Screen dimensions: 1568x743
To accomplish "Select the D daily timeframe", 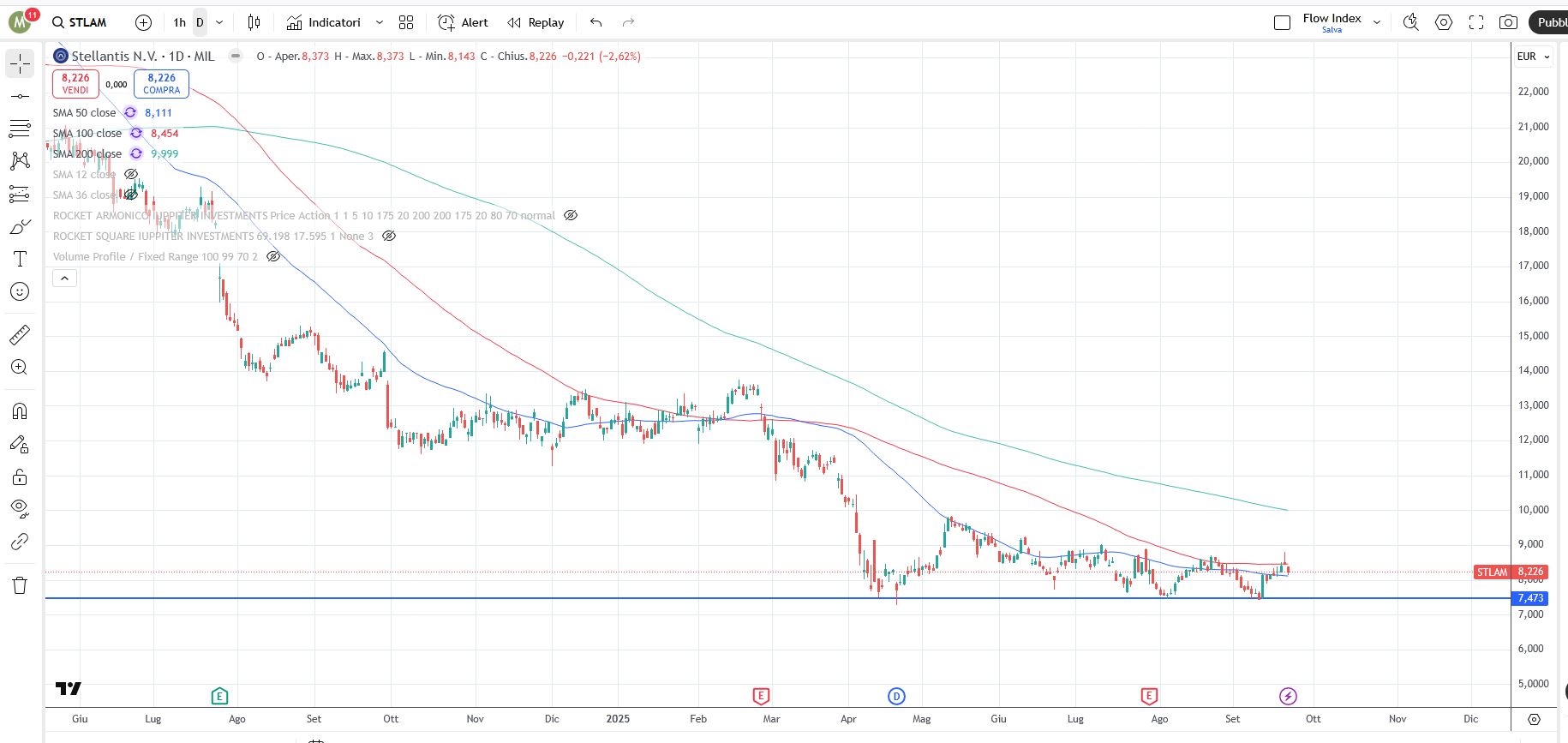I will tap(200, 22).
